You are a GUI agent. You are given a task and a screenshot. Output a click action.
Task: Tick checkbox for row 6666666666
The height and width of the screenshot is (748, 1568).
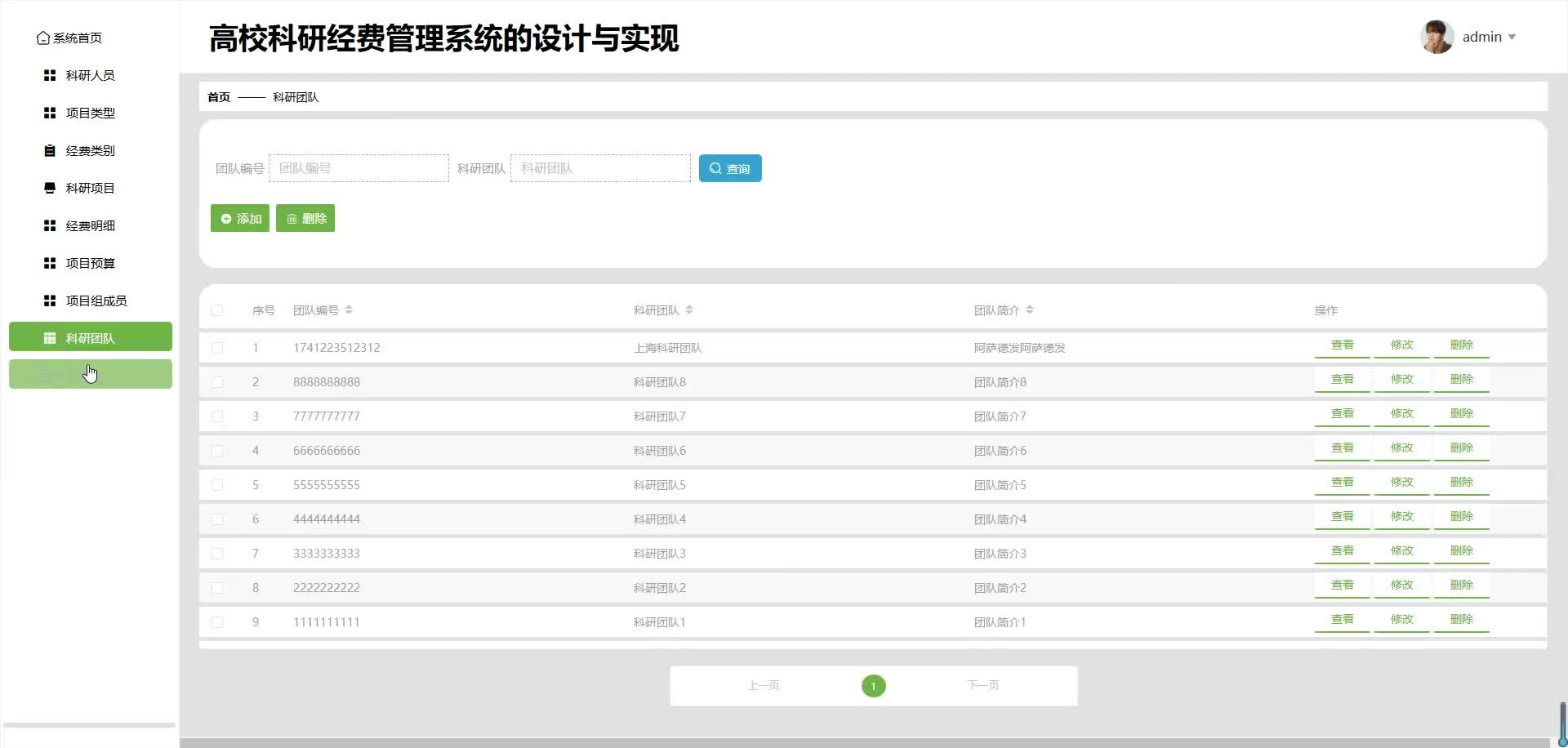pos(217,451)
